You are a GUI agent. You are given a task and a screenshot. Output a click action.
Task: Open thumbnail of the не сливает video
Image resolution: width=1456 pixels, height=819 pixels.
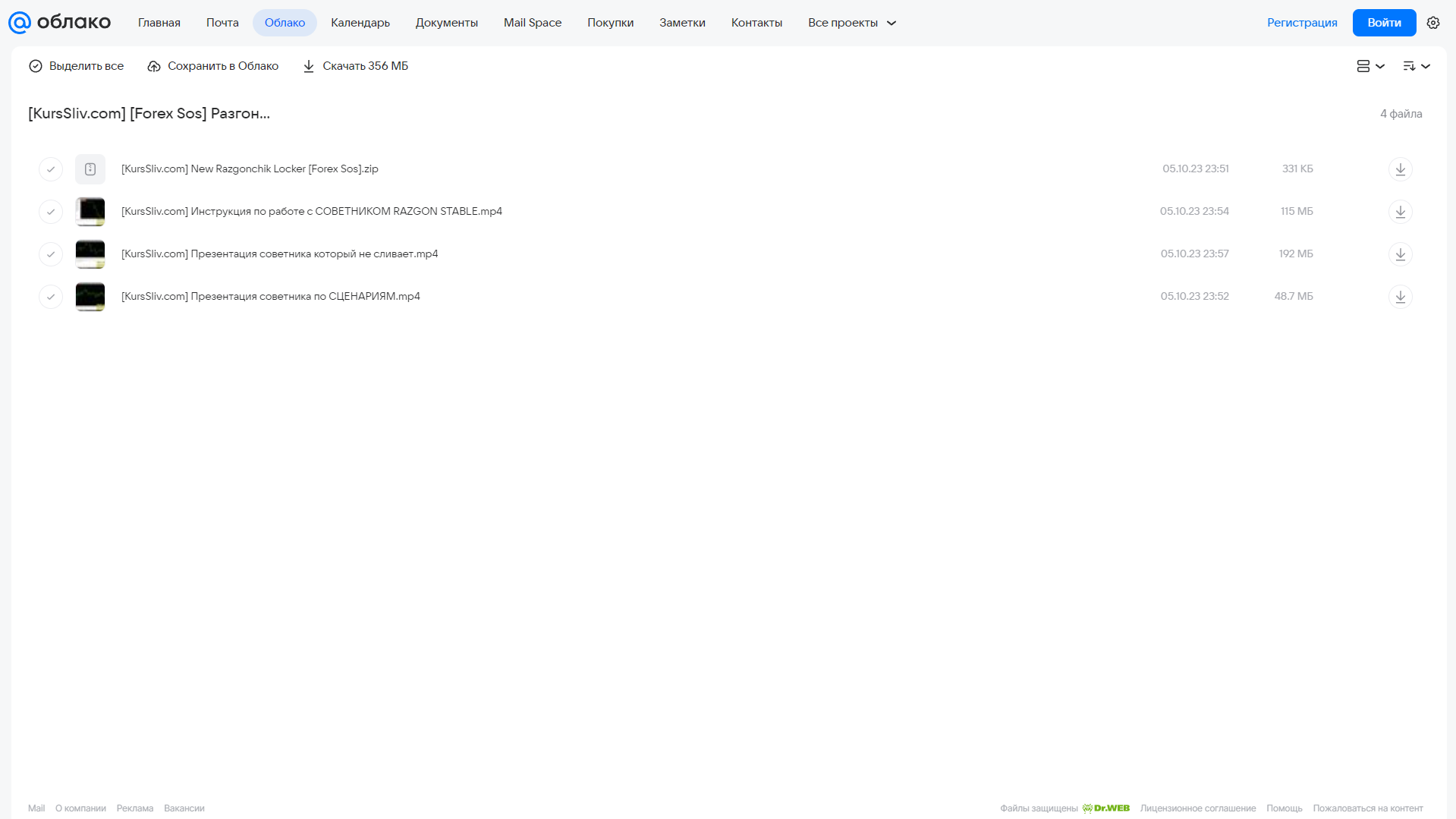pos(90,254)
